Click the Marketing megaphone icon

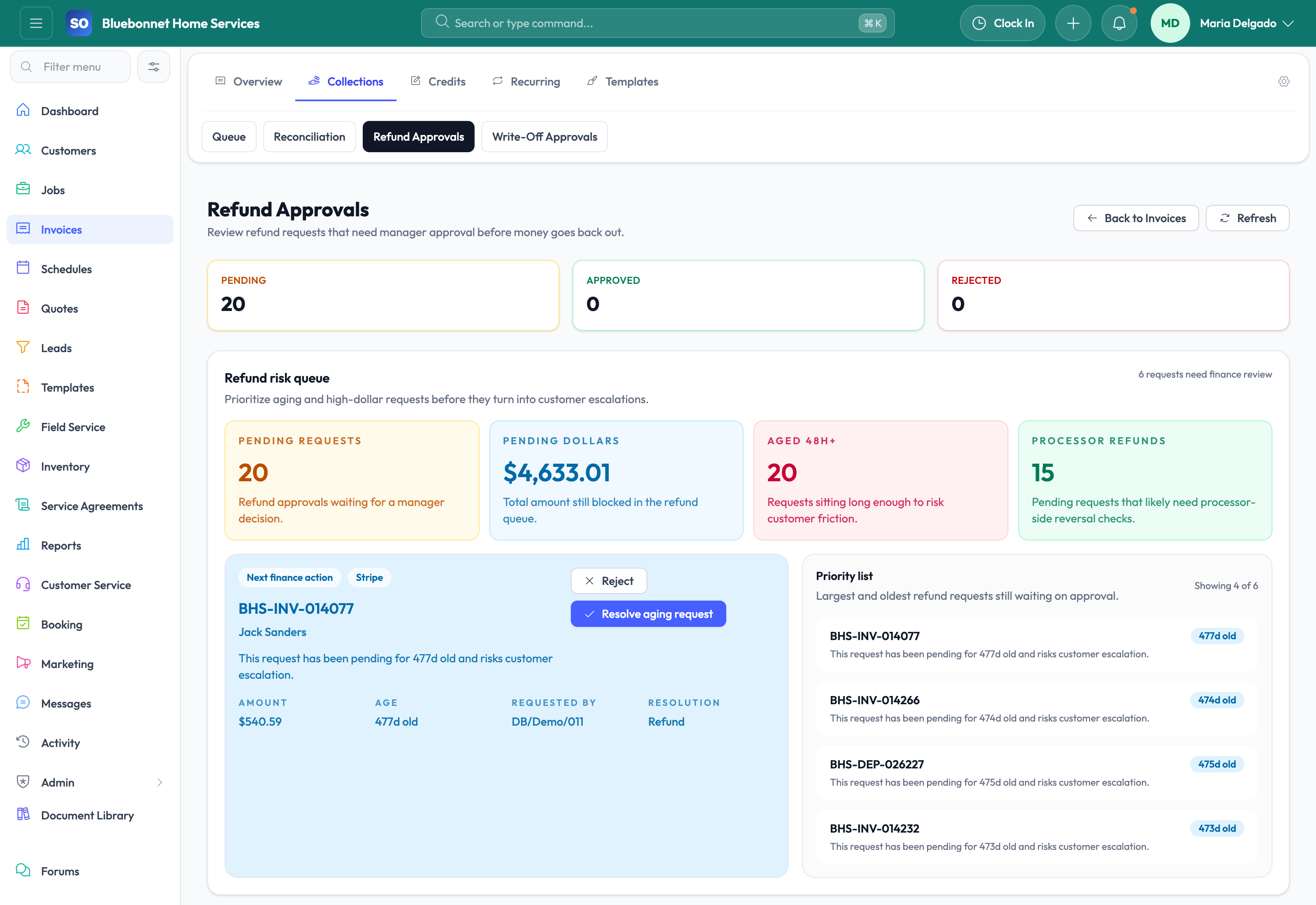[23, 663]
